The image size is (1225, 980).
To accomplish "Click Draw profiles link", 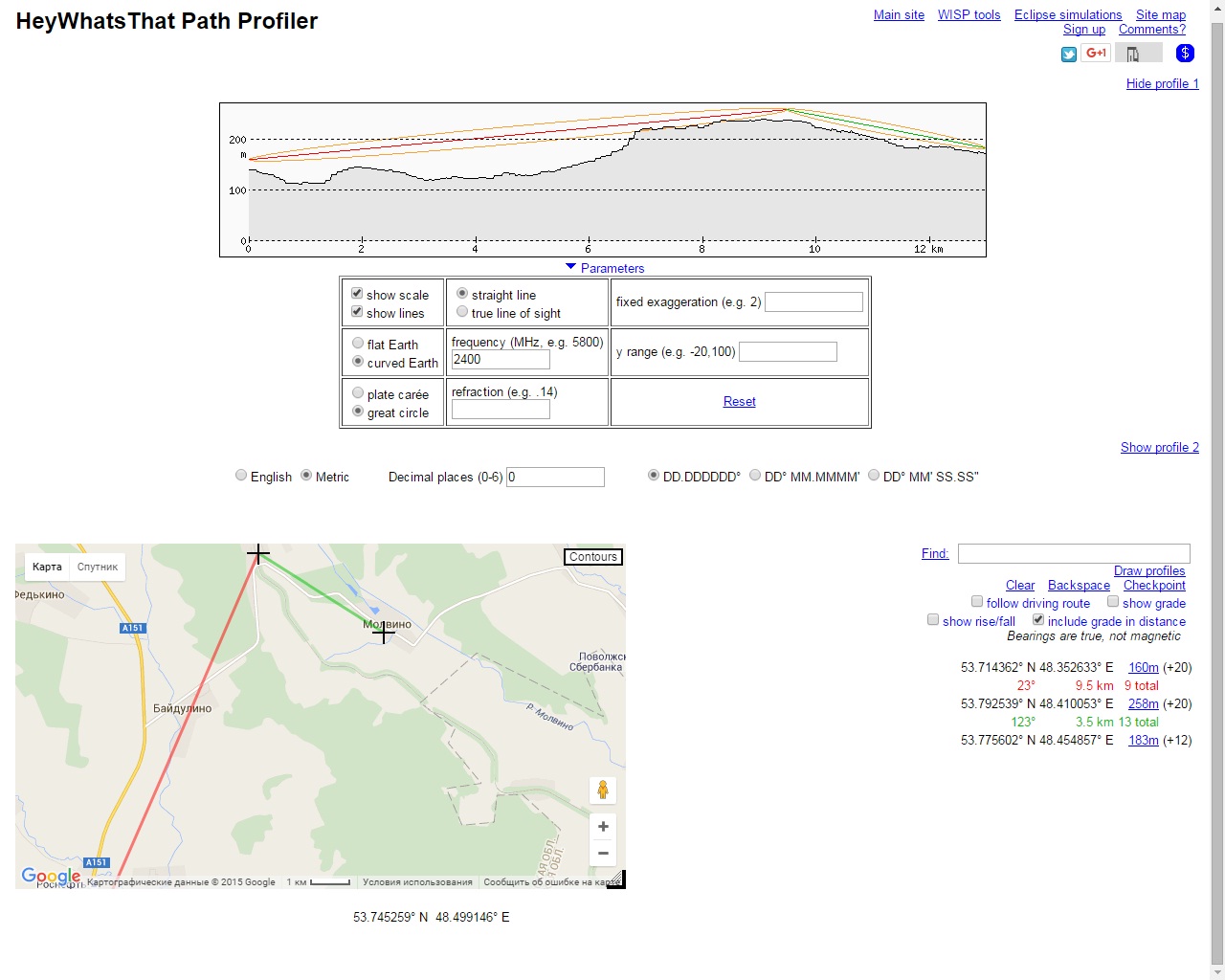I will pyautogui.click(x=1149, y=571).
